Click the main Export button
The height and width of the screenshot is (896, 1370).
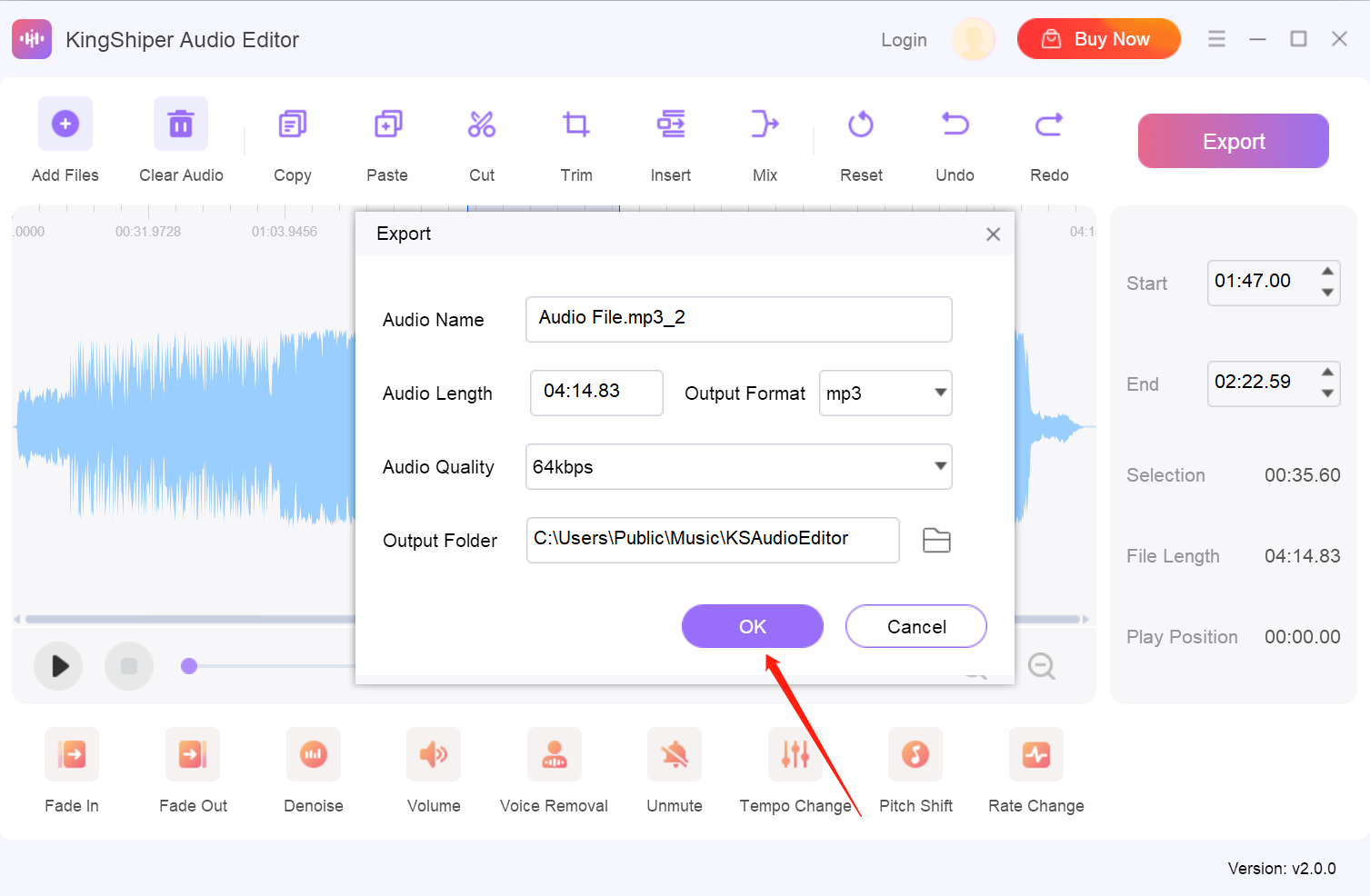point(1234,141)
